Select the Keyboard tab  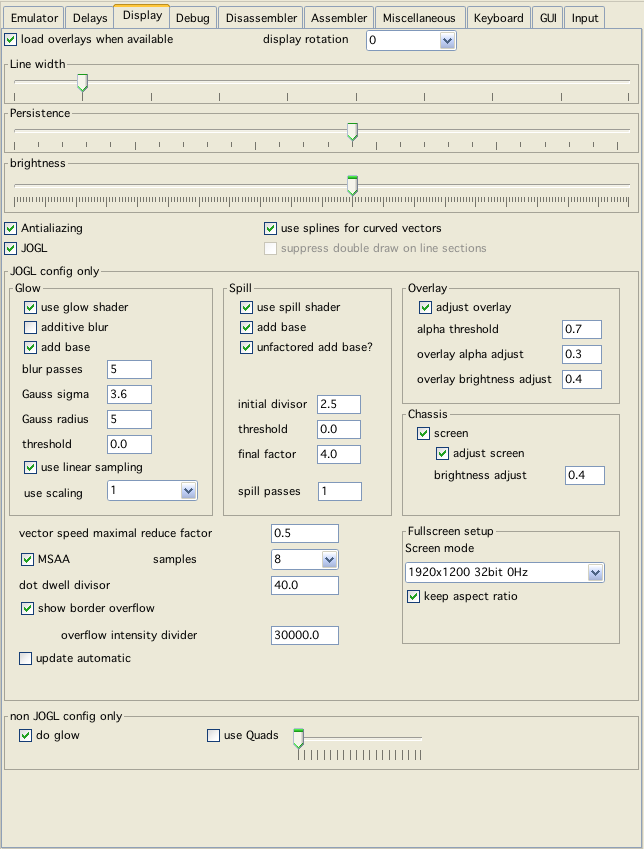pos(498,18)
